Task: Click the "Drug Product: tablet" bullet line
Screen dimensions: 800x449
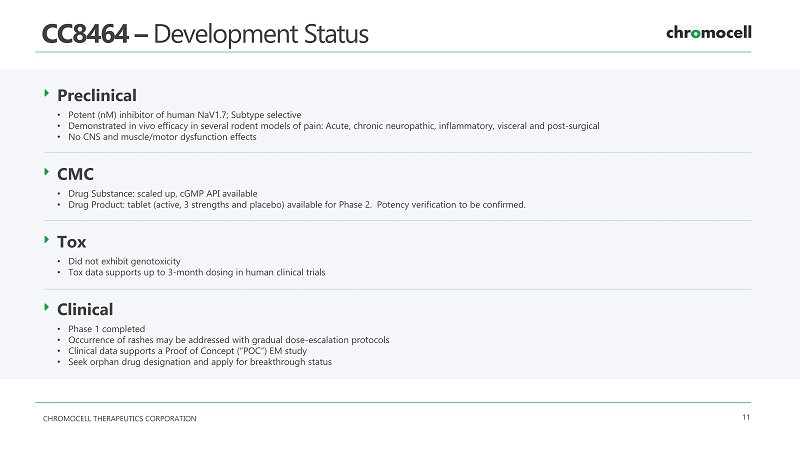Action: click(295, 205)
